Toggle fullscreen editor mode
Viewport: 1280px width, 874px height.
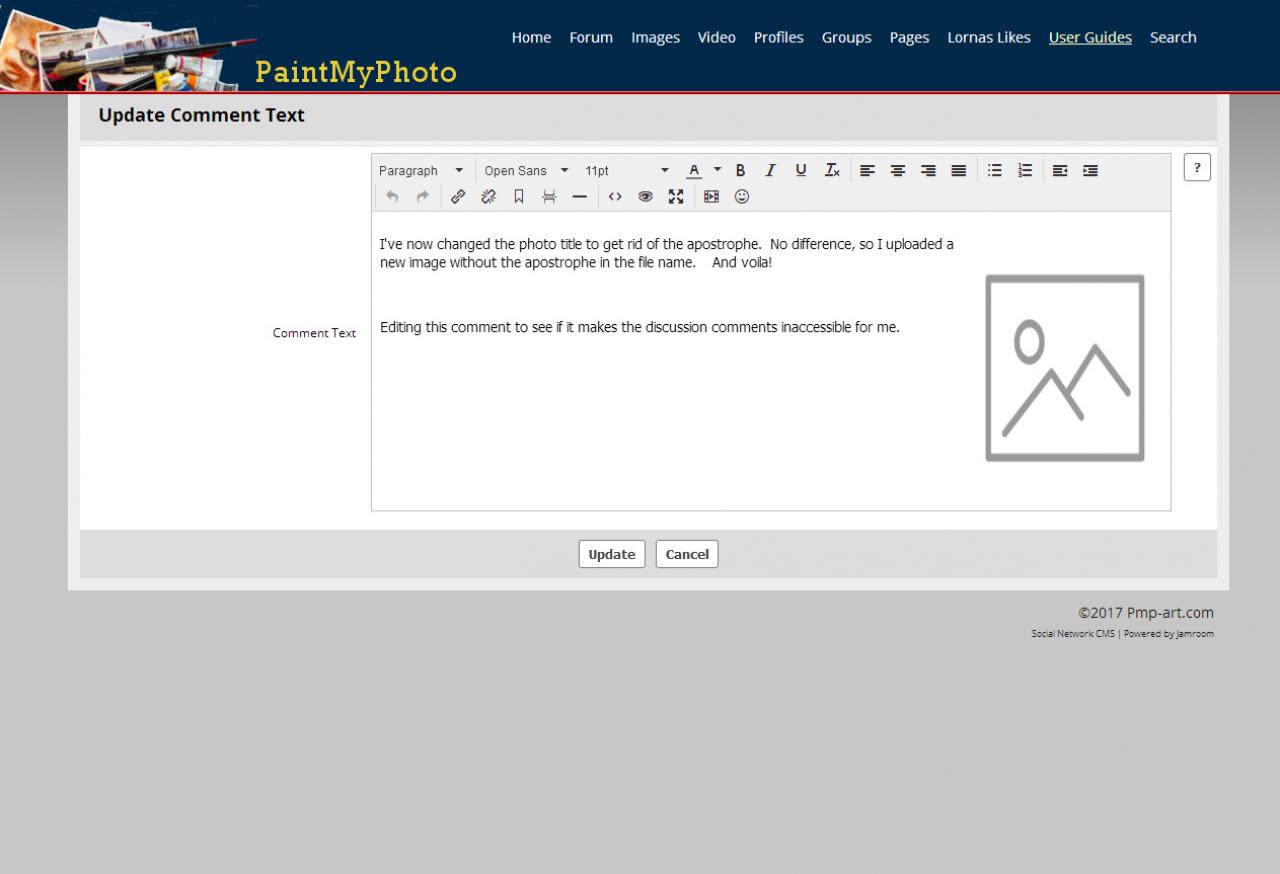(x=676, y=197)
